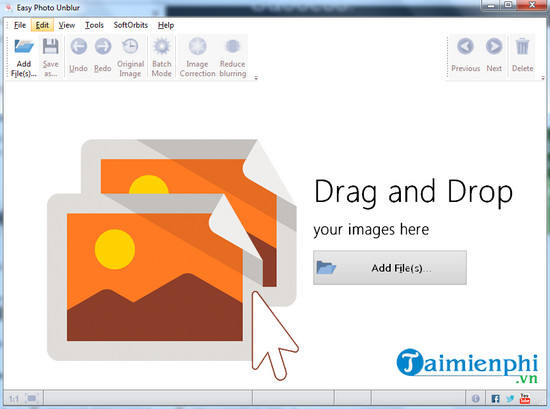Open the Twitter icon in status bar
This screenshot has height=409, width=550.
510,398
